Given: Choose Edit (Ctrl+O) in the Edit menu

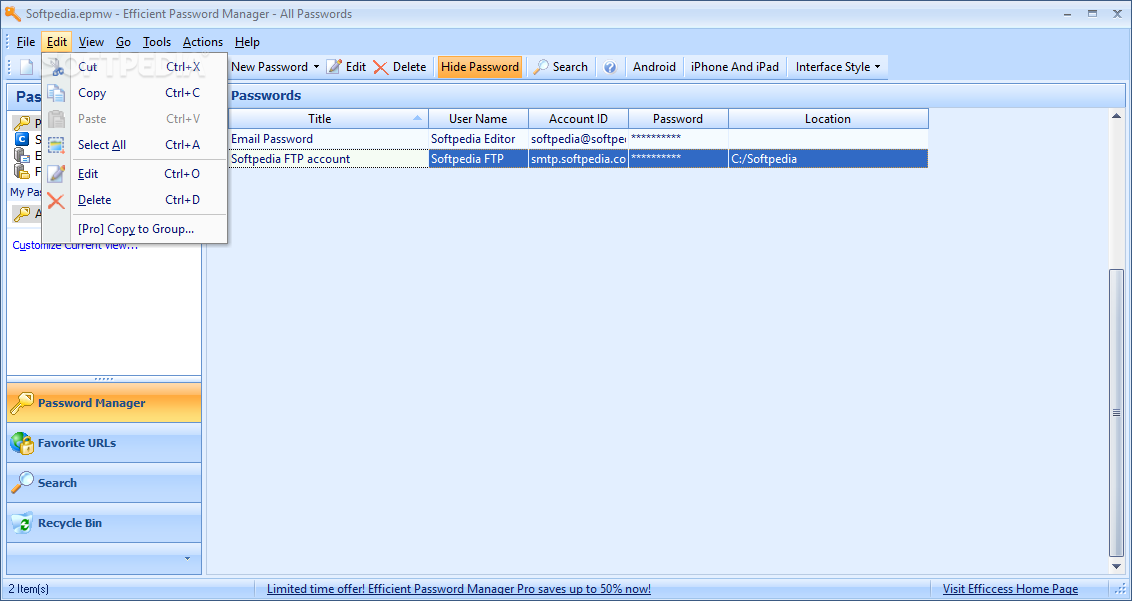Looking at the screenshot, I should (x=135, y=174).
